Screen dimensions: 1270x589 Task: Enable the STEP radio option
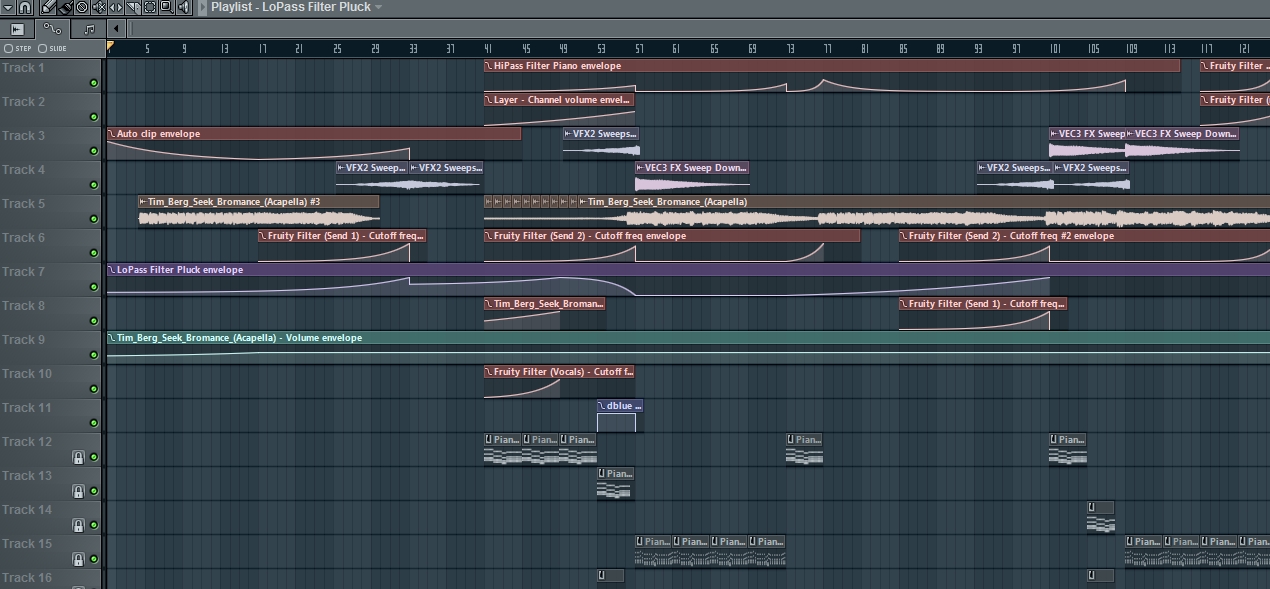(9, 48)
